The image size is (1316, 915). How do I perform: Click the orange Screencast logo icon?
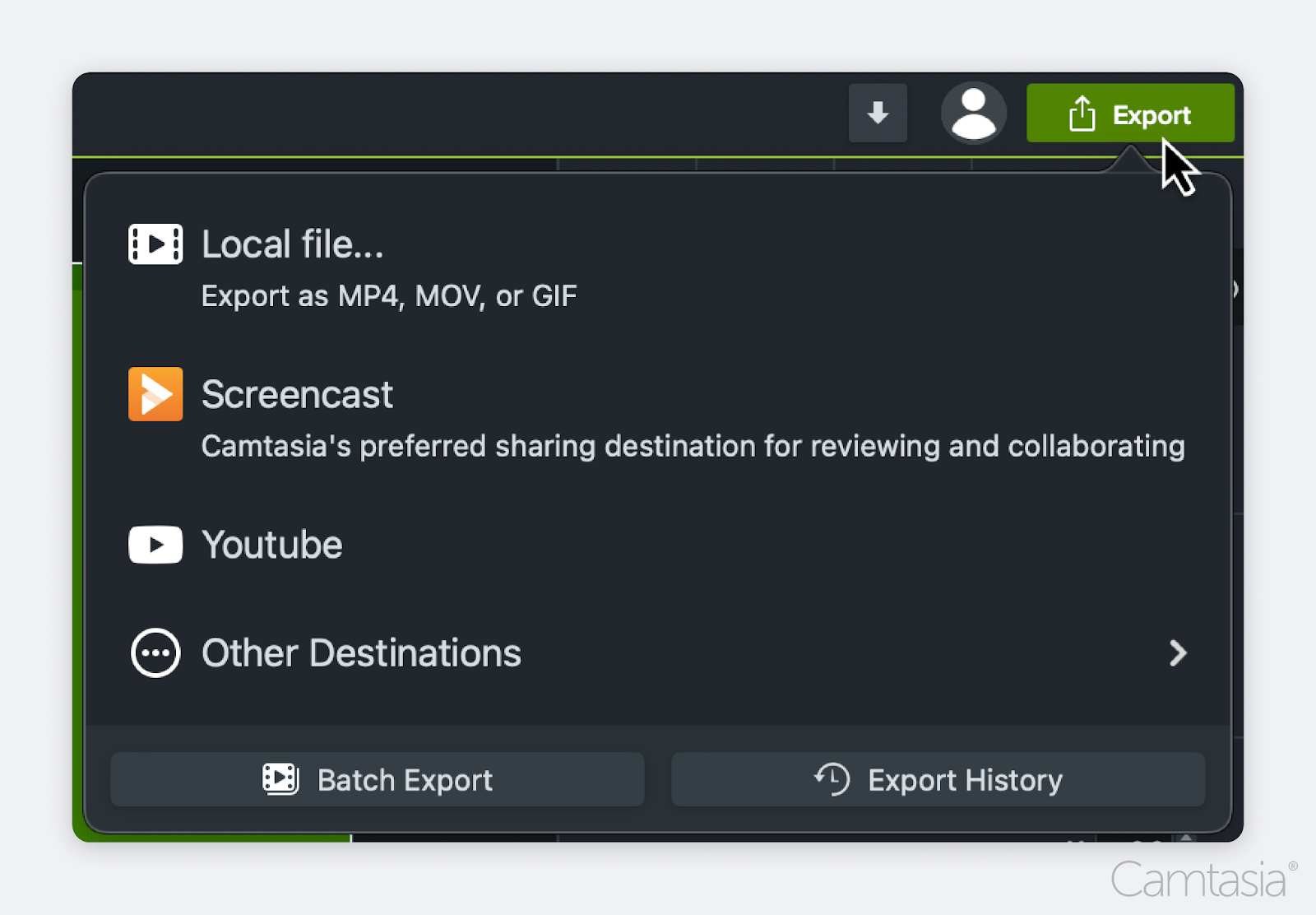tap(155, 394)
